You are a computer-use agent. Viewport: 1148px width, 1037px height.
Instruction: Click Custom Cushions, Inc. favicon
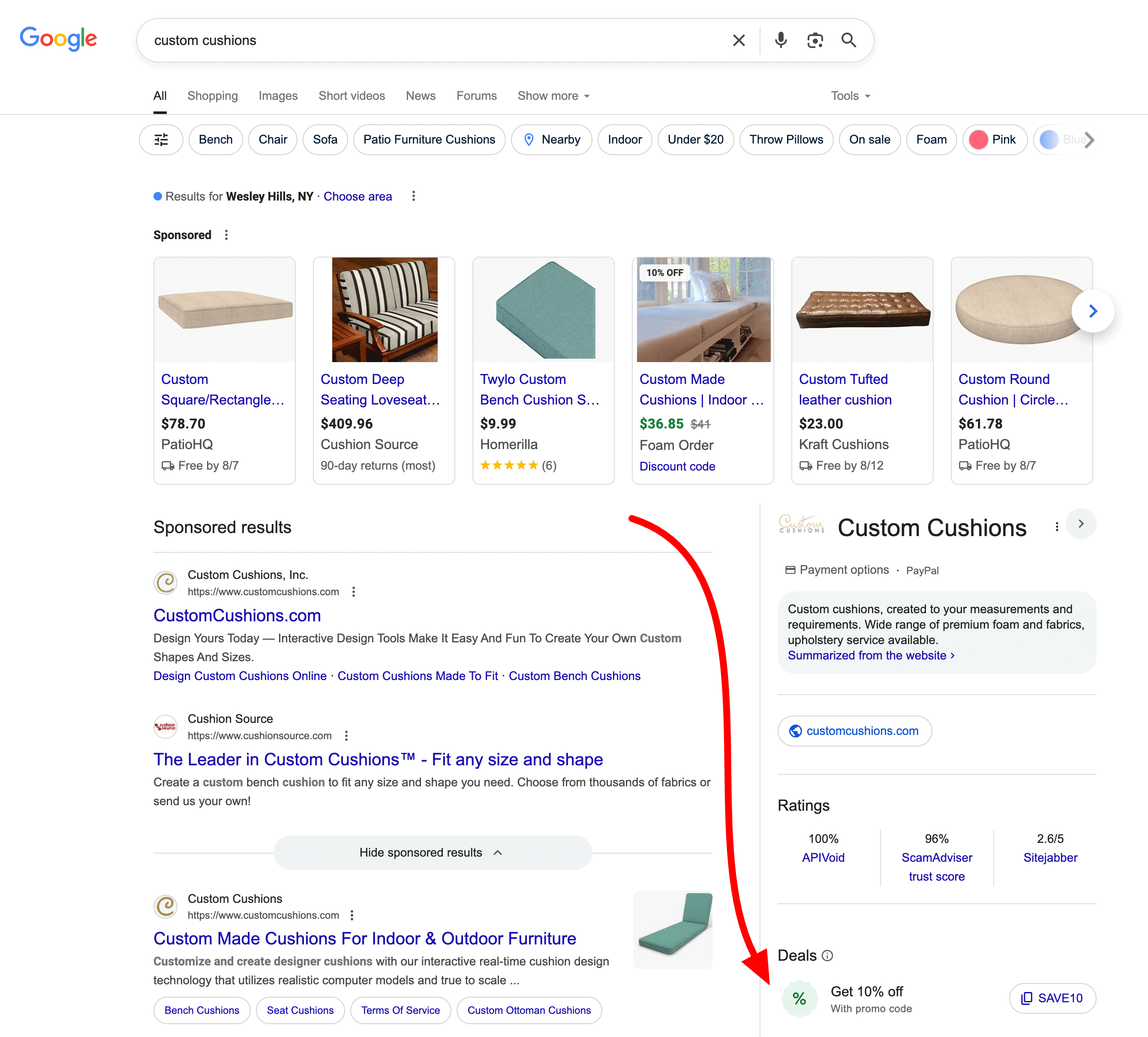tap(166, 583)
